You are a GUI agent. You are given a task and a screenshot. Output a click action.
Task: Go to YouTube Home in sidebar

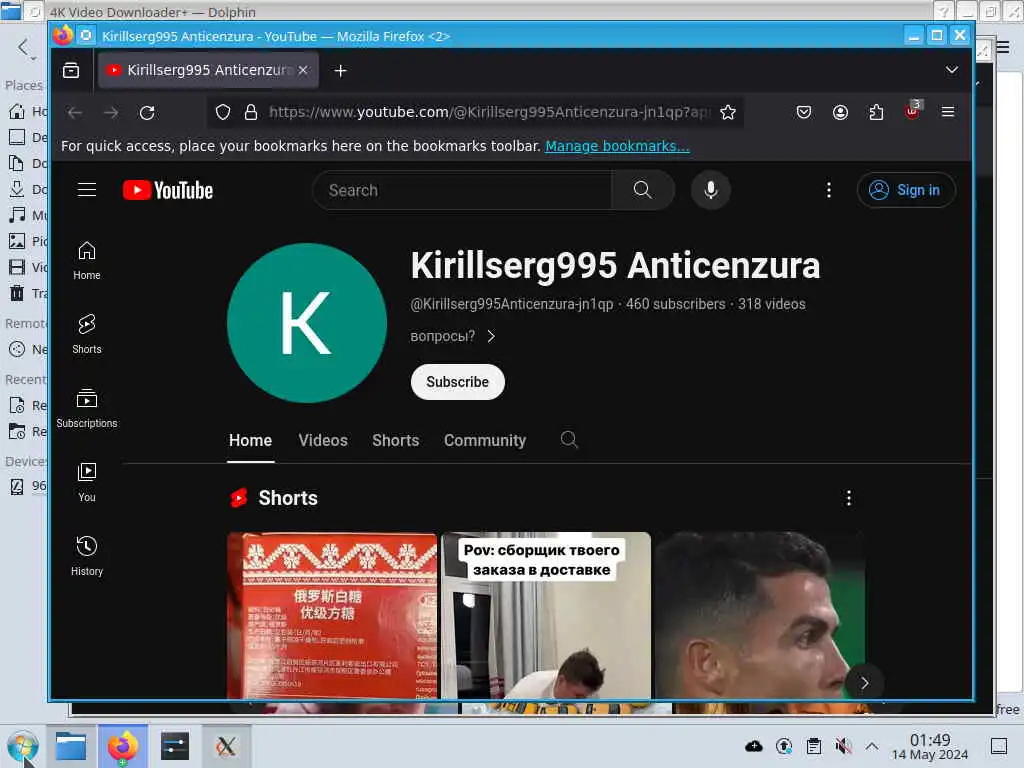click(87, 261)
